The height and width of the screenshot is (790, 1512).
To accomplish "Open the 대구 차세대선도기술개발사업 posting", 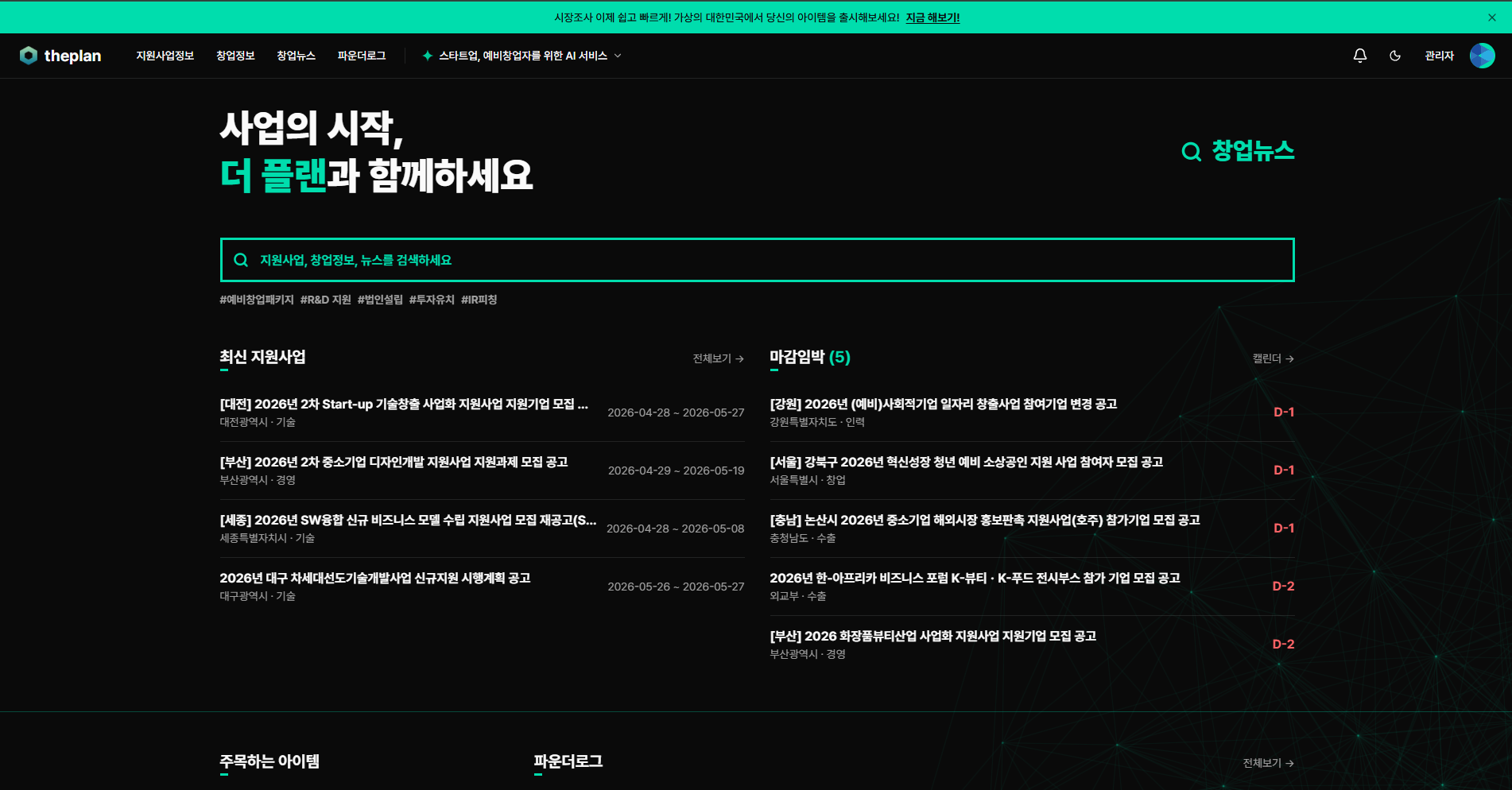I will pyautogui.click(x=375, y=578).
